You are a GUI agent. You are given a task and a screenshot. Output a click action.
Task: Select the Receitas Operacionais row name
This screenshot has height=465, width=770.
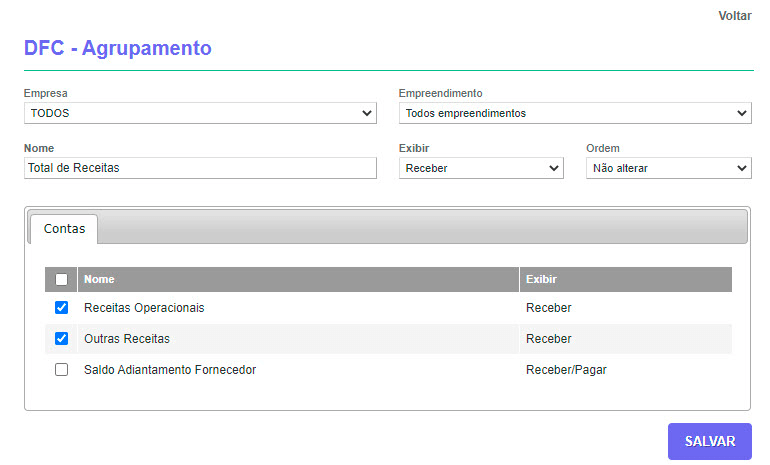pos(144,308)
